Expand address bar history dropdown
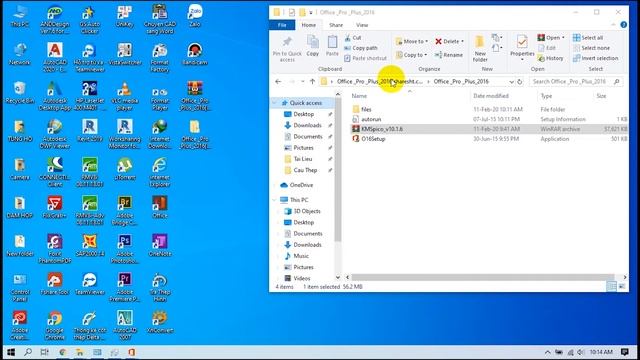This screenshot has height=360, width=640. click(511, 82)
